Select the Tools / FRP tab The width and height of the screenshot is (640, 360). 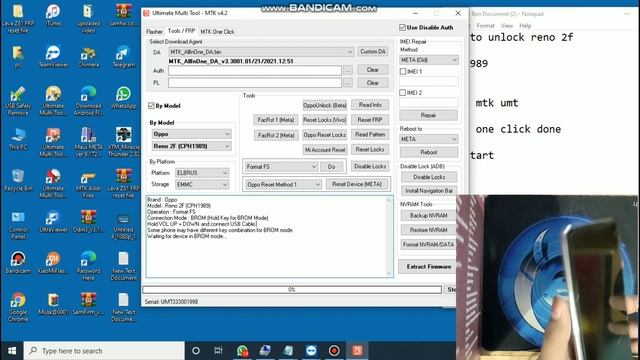click(x=181, y=31)
